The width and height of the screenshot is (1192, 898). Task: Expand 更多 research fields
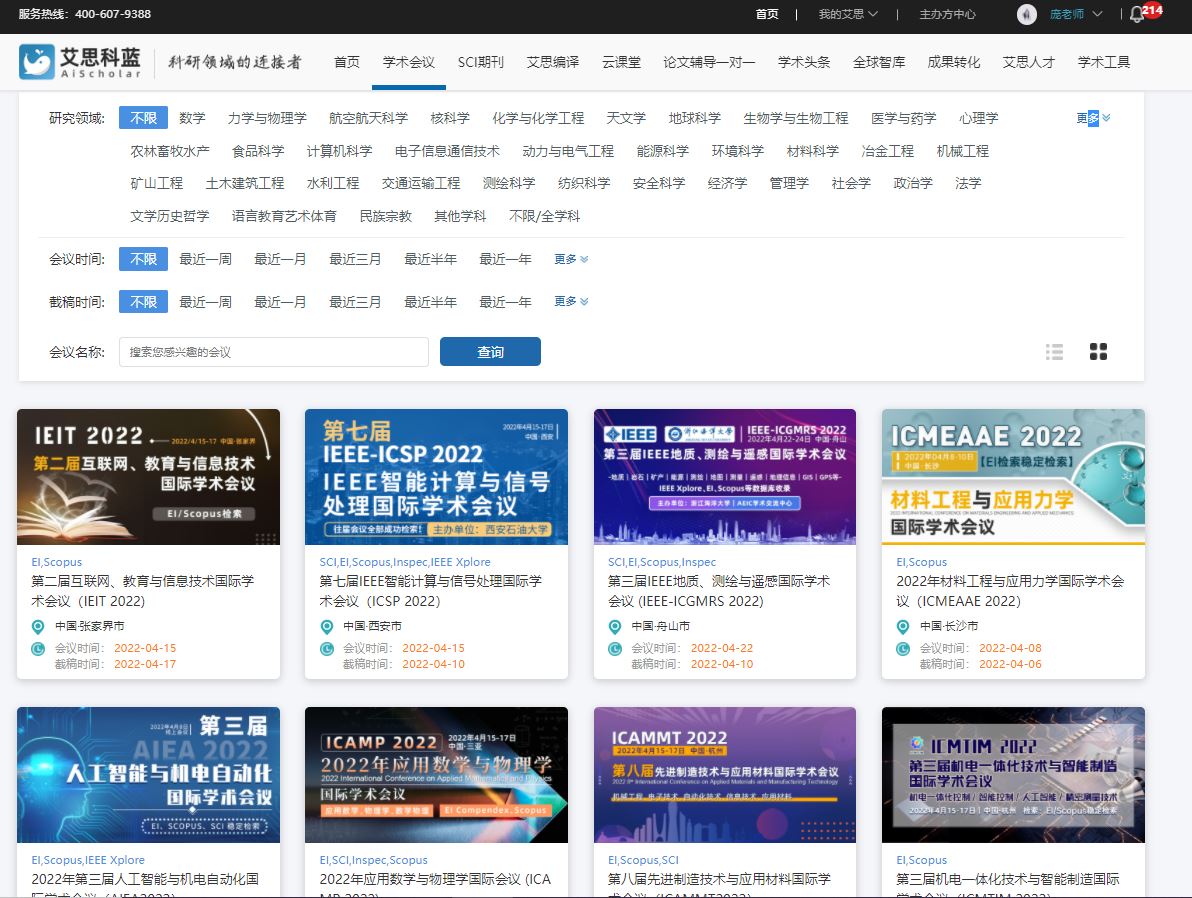1093,118
